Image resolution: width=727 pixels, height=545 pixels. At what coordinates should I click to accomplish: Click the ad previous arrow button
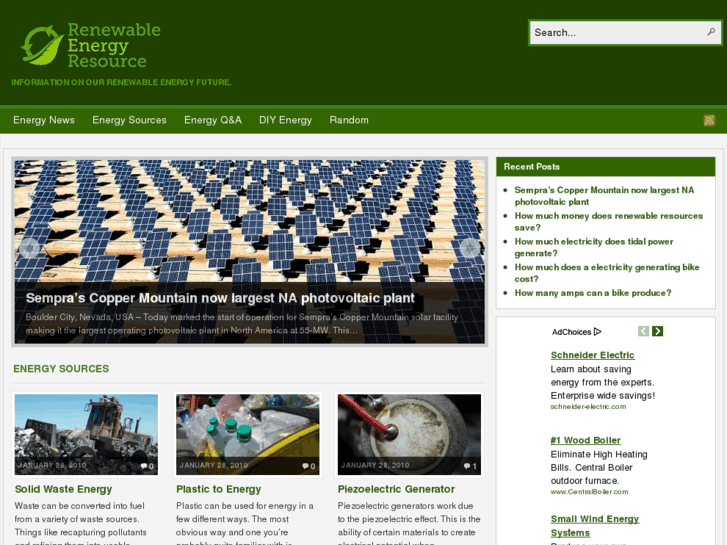pos(643,331)
